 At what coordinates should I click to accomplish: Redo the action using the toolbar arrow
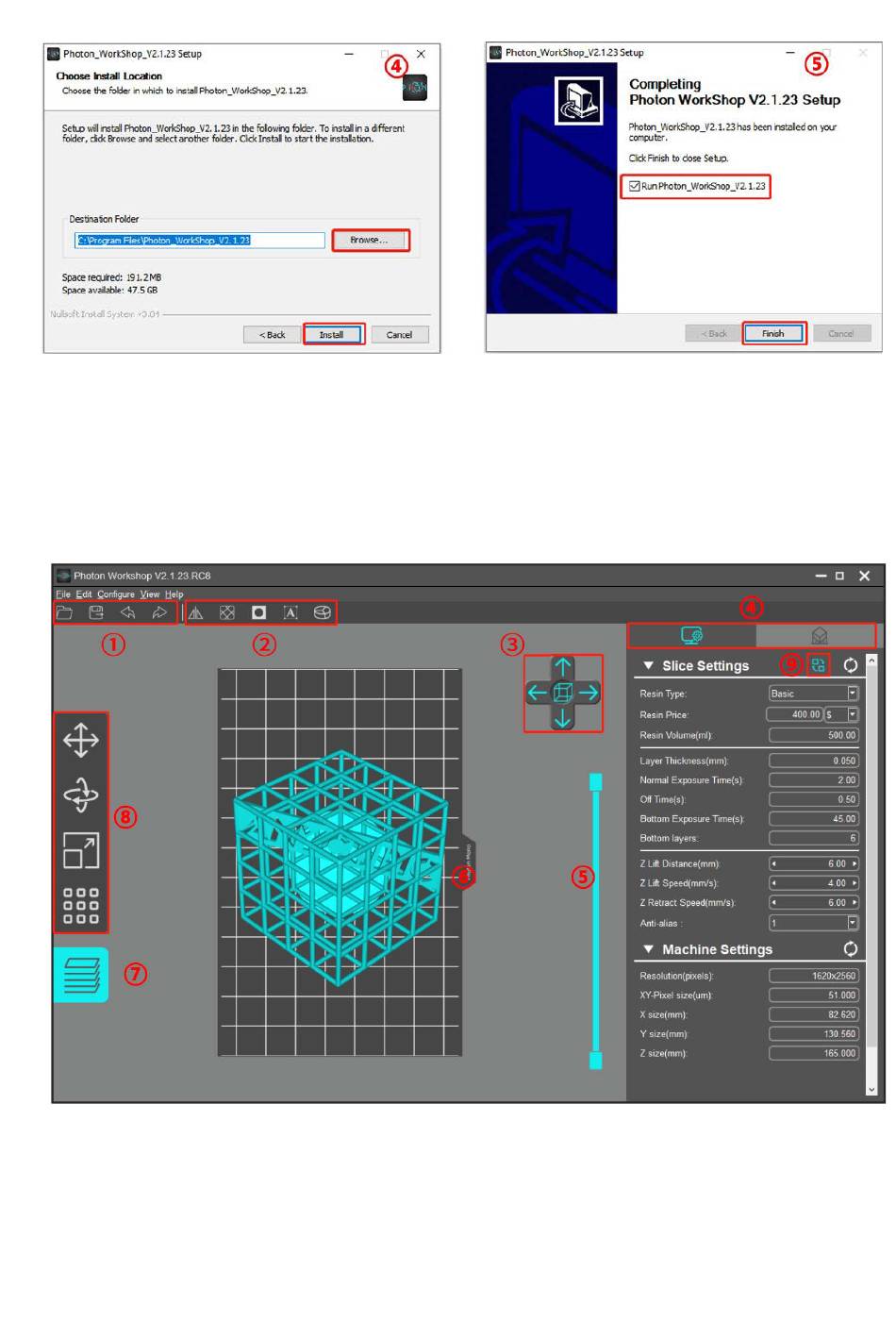(x=159, y=612)
